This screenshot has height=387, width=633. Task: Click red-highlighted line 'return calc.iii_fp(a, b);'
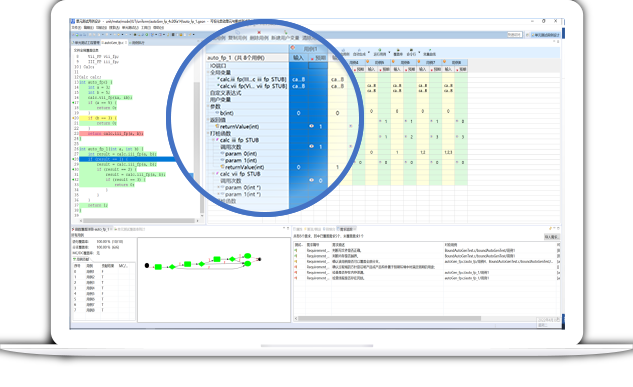pyautogui.click(x=111, y=133)
